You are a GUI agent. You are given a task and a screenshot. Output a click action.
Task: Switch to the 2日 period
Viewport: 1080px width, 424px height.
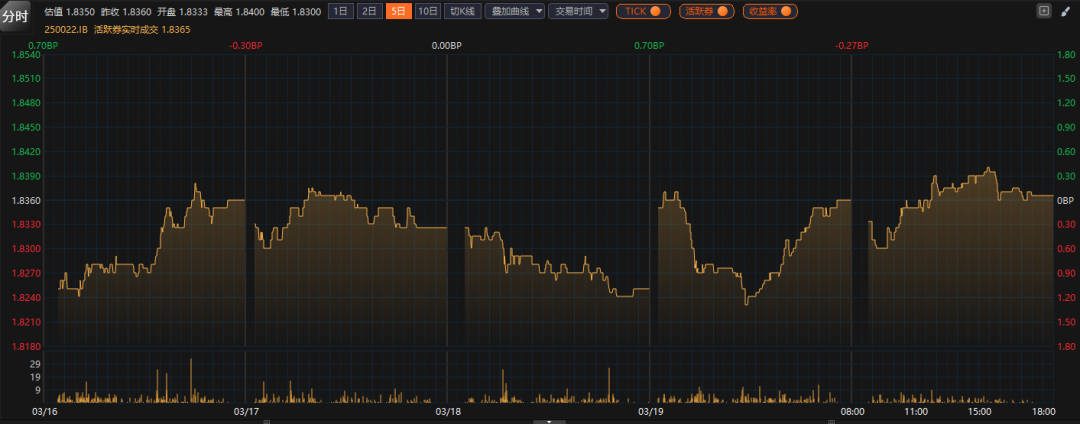tap(369, 11)
